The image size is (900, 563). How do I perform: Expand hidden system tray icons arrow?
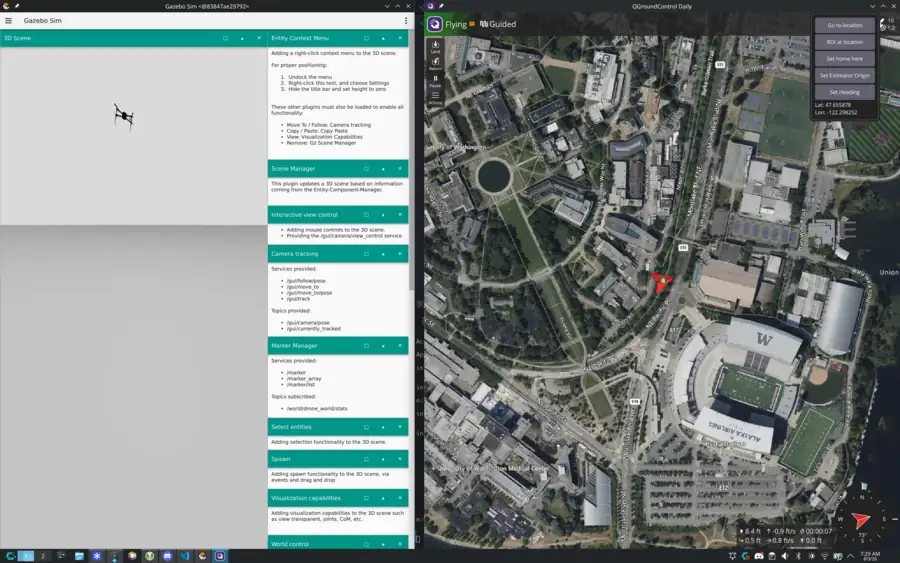point(851,556)
